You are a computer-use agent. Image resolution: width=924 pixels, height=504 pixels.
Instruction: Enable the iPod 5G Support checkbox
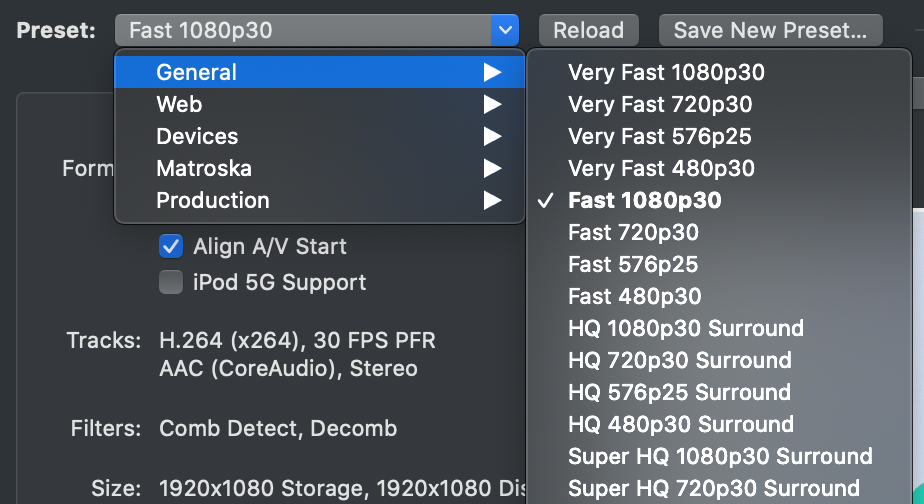point(171,282)
